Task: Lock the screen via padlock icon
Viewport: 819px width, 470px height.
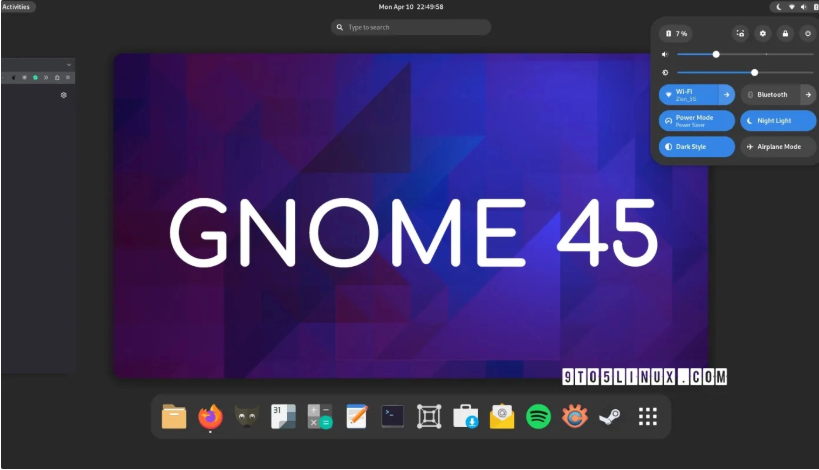Action: click(785, 33)
